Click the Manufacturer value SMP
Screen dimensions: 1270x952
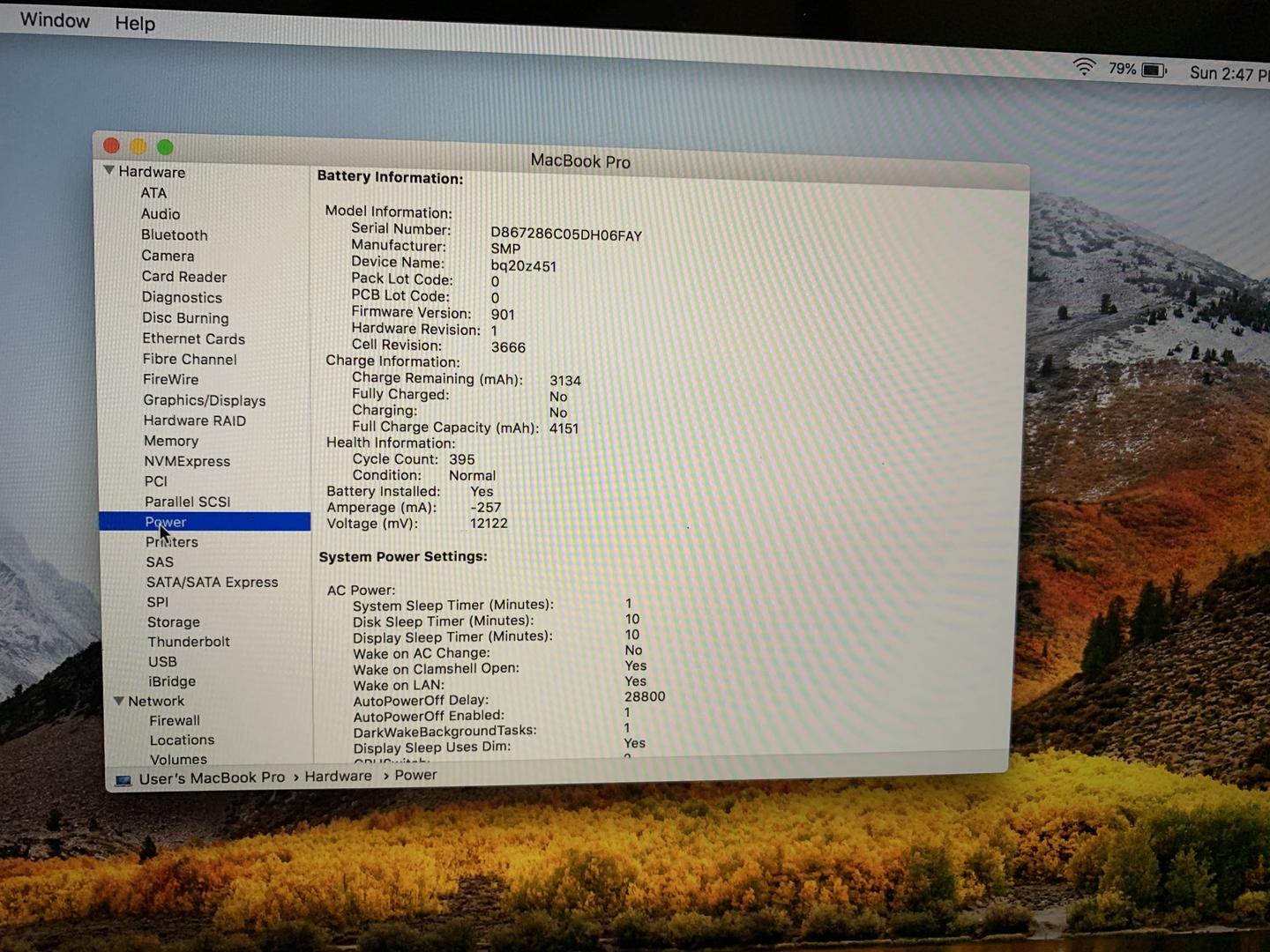(x=505, y=249)
